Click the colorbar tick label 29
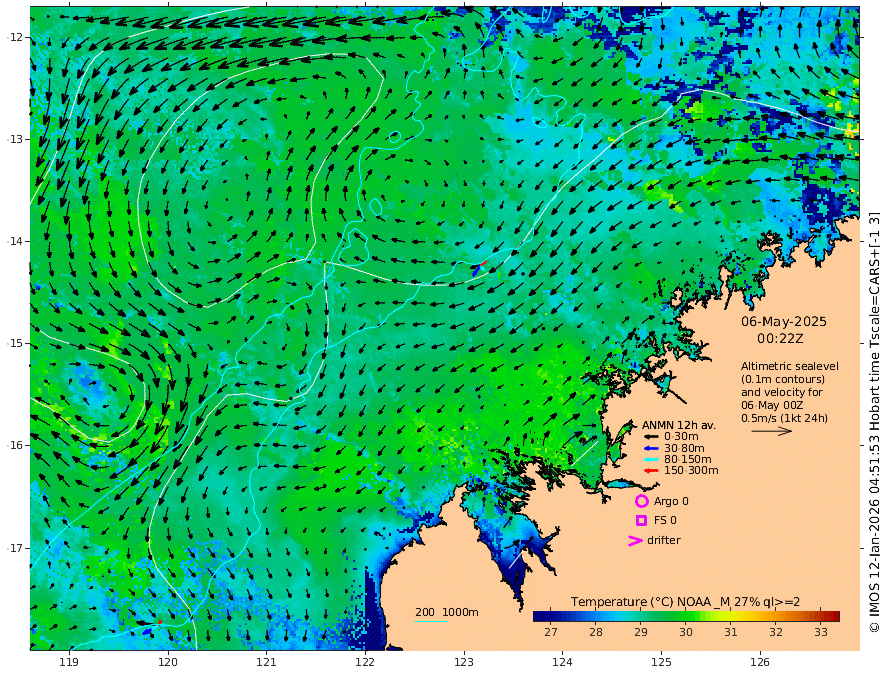880x680 pixels. tap(641, 632)
